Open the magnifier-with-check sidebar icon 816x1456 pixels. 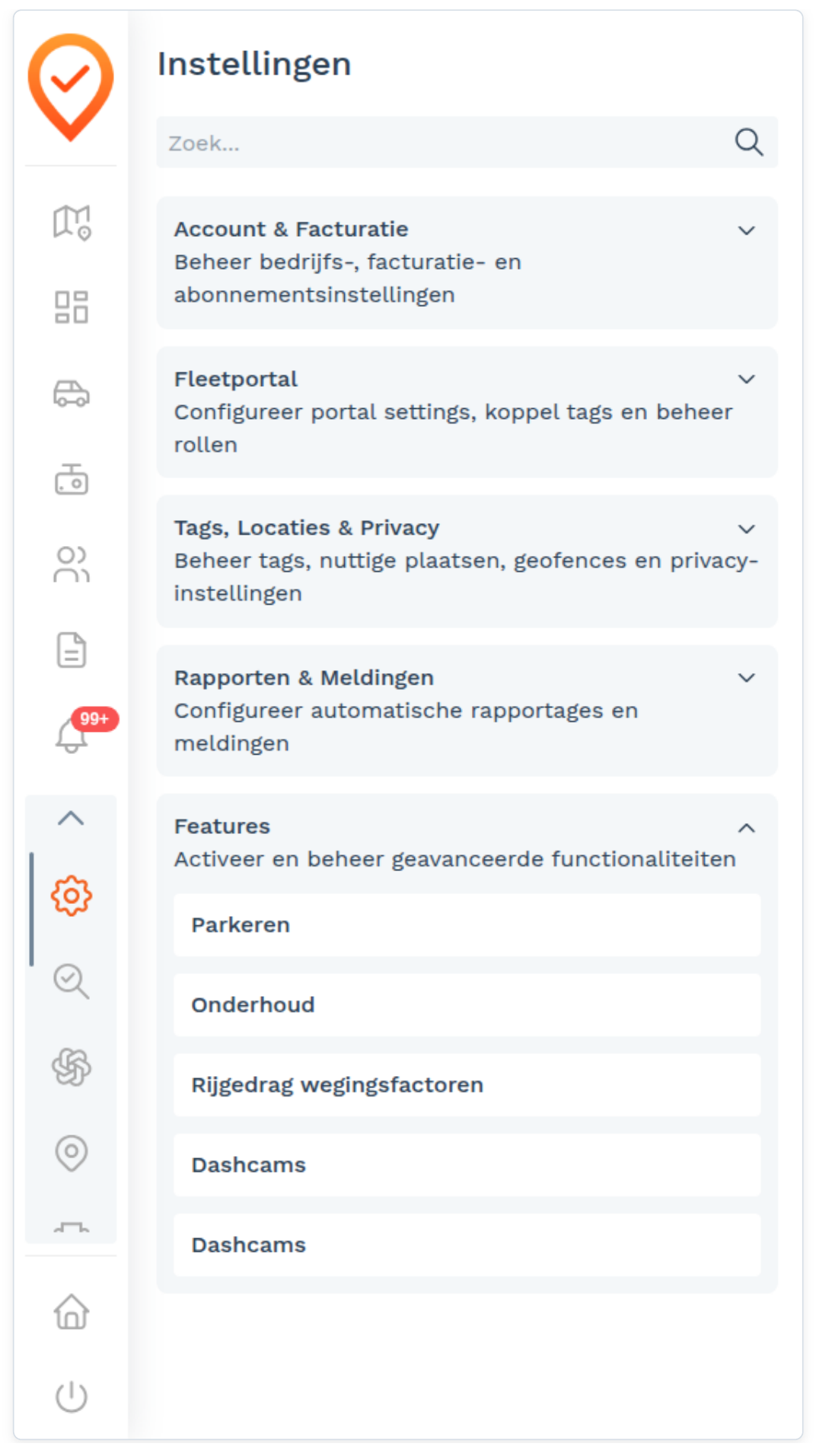[x=72, y=981]
